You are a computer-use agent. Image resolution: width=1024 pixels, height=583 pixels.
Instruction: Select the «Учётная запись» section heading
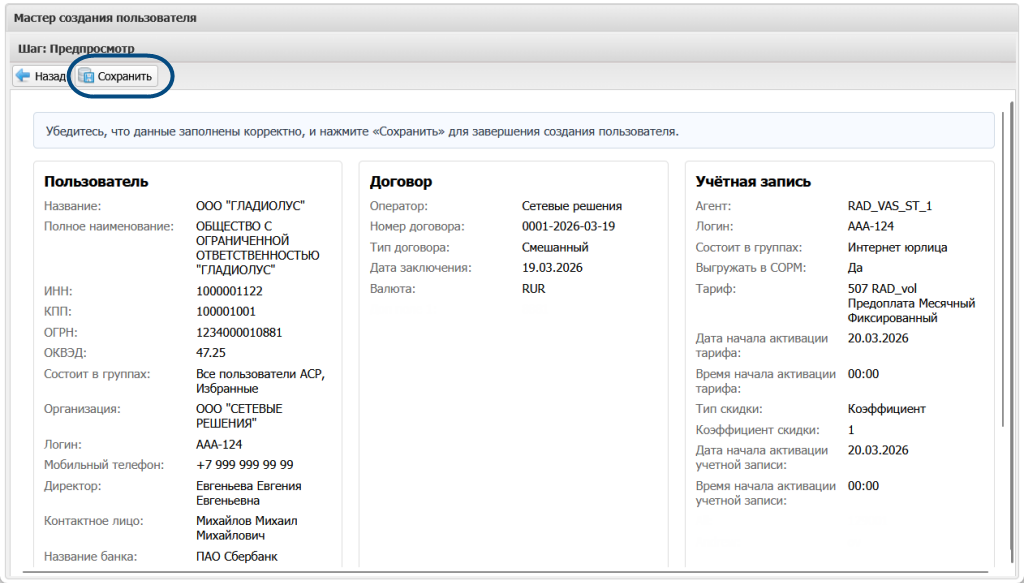point(753,181)
